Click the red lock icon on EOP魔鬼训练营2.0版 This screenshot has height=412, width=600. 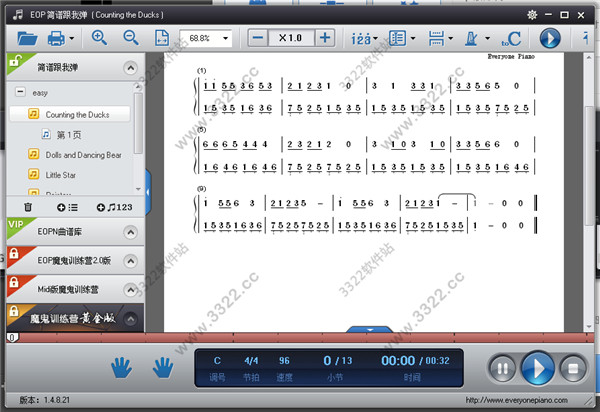14,253
